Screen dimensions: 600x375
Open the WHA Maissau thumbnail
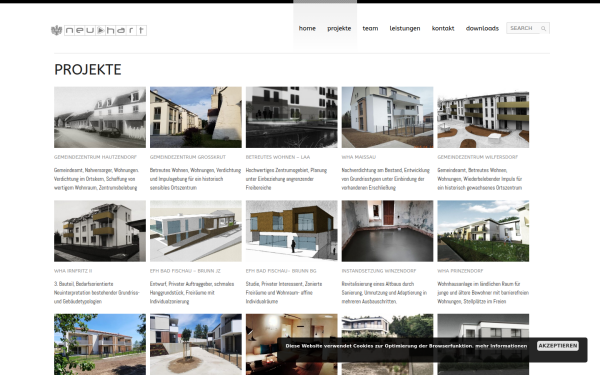tap(387, 117)
